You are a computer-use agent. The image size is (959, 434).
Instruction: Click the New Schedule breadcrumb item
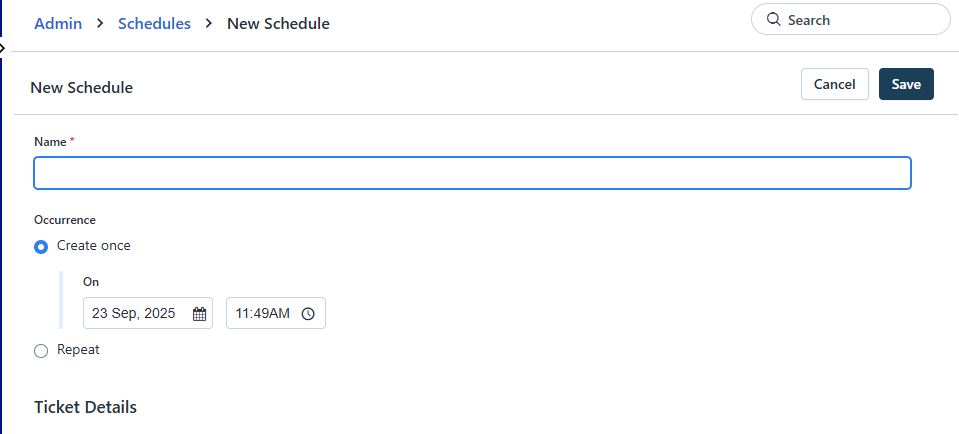[278, 23]
